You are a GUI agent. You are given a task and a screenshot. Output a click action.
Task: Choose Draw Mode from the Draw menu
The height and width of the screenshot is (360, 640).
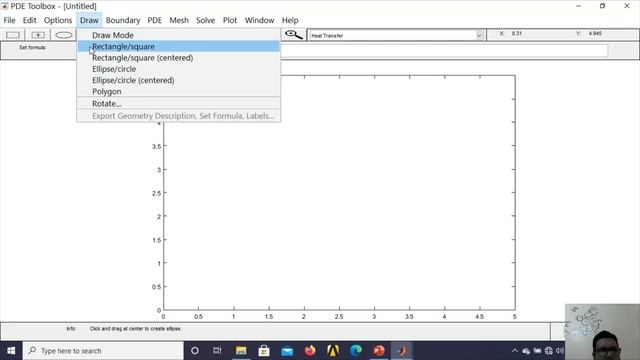click(179, 35)
